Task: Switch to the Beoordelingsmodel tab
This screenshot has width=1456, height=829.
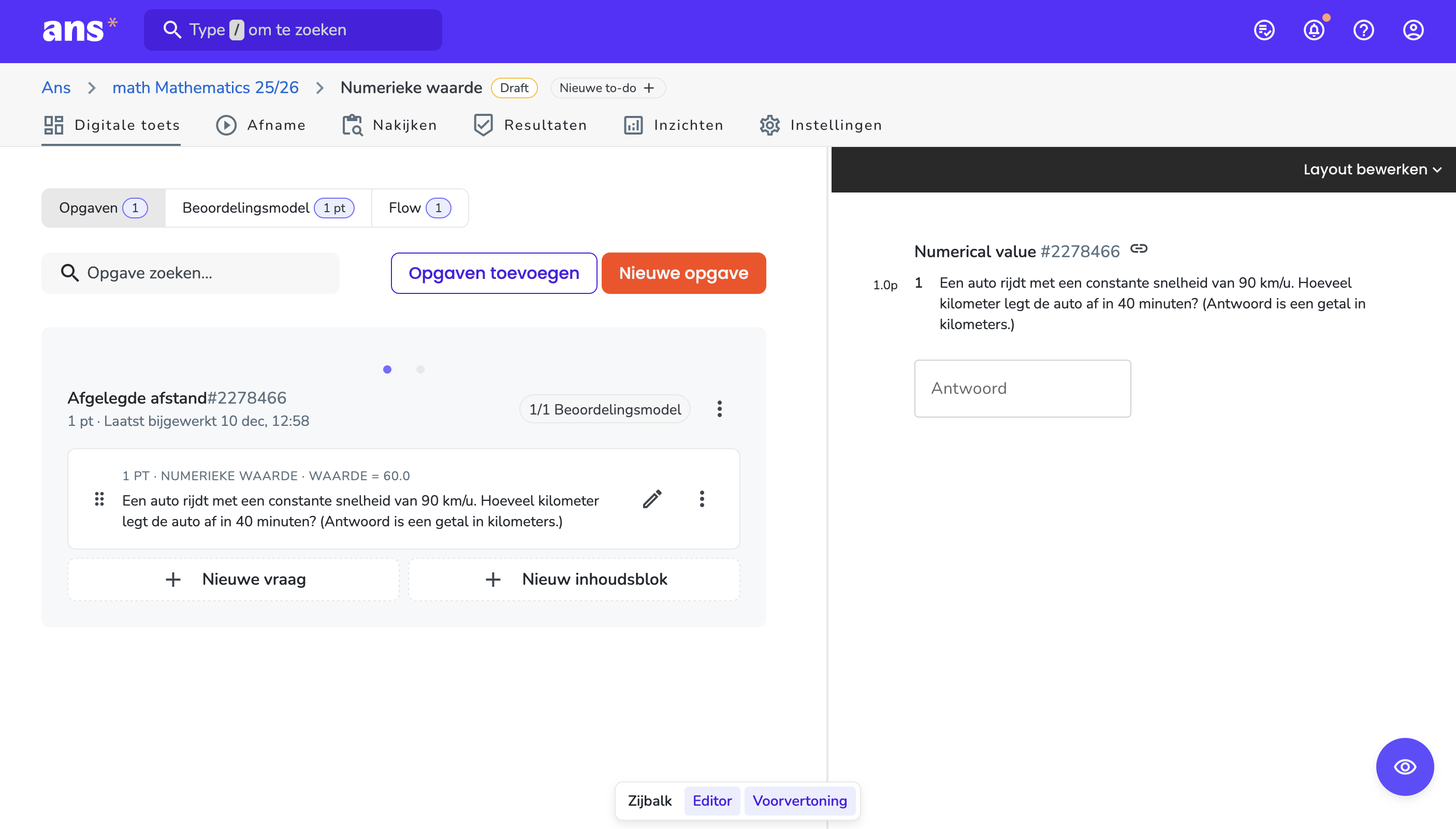Action: [x=268, y=208]
